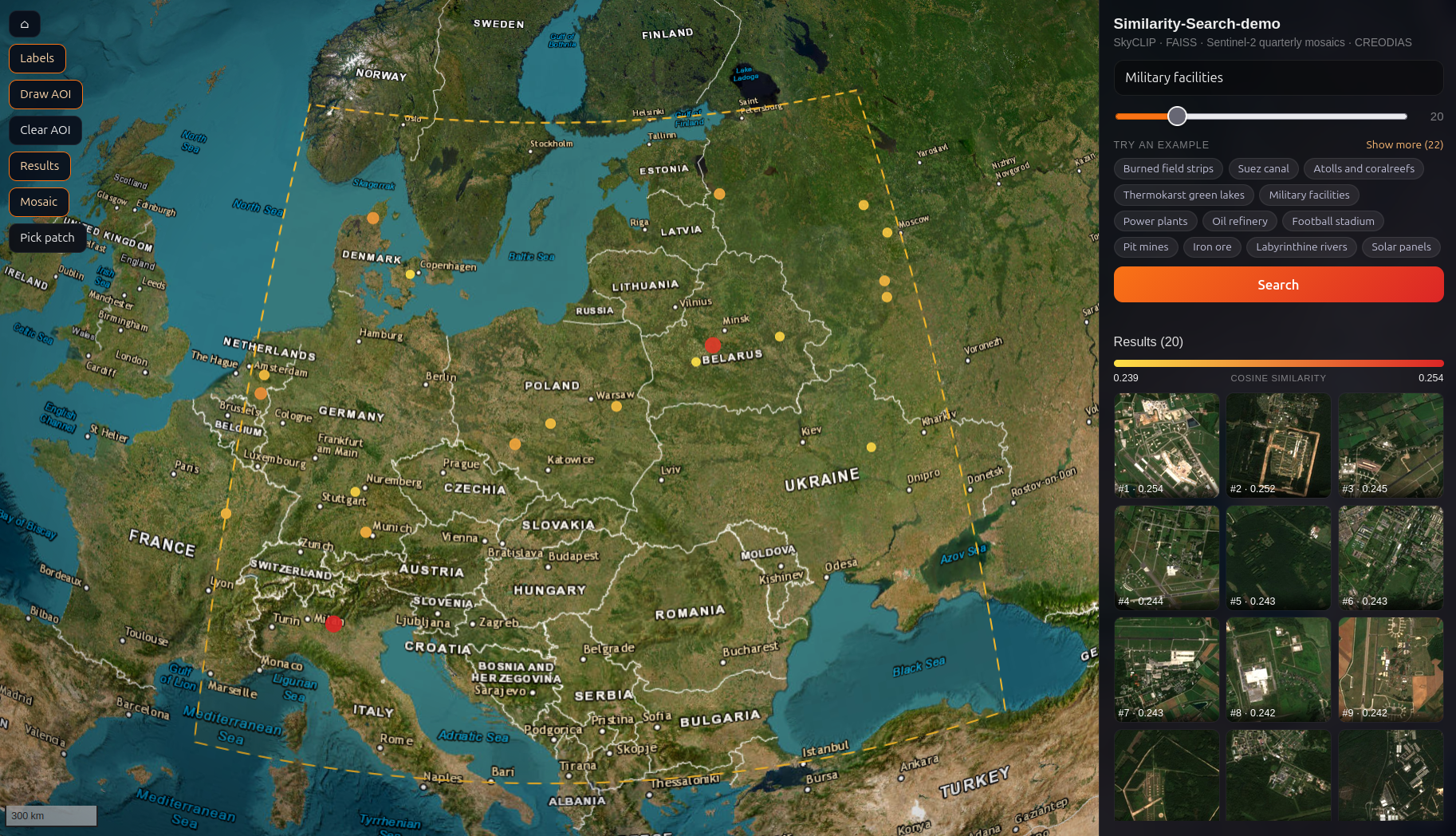Click the red result marker near Minsk
Viewport: 1456px width, 836px height.
pyautogui.click(x=713, y=345)
